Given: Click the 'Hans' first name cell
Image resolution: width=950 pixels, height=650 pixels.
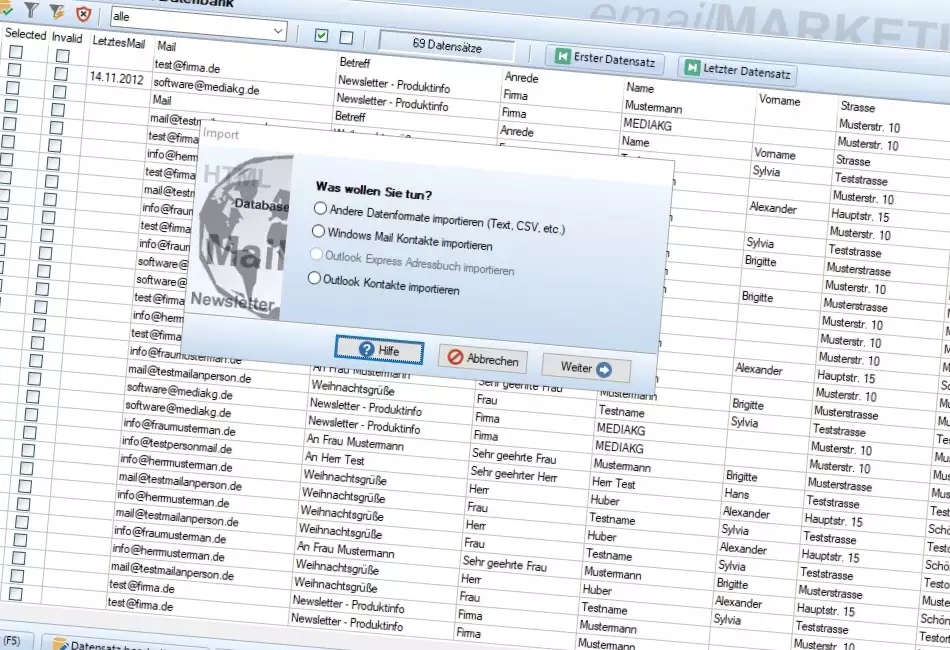Looking at the screenshot, I should (x=736, y=494).
